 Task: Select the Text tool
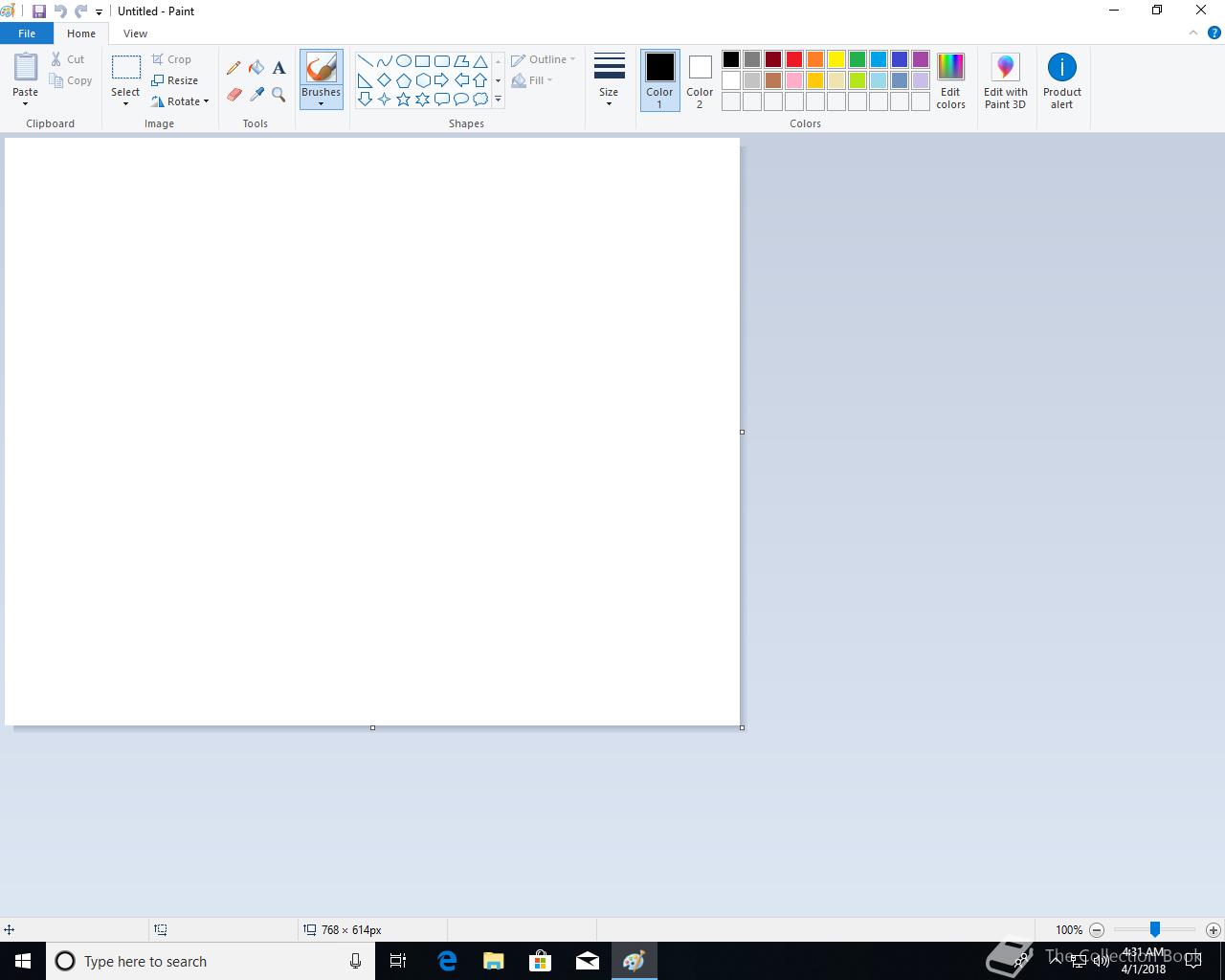[x=278, y=68]
